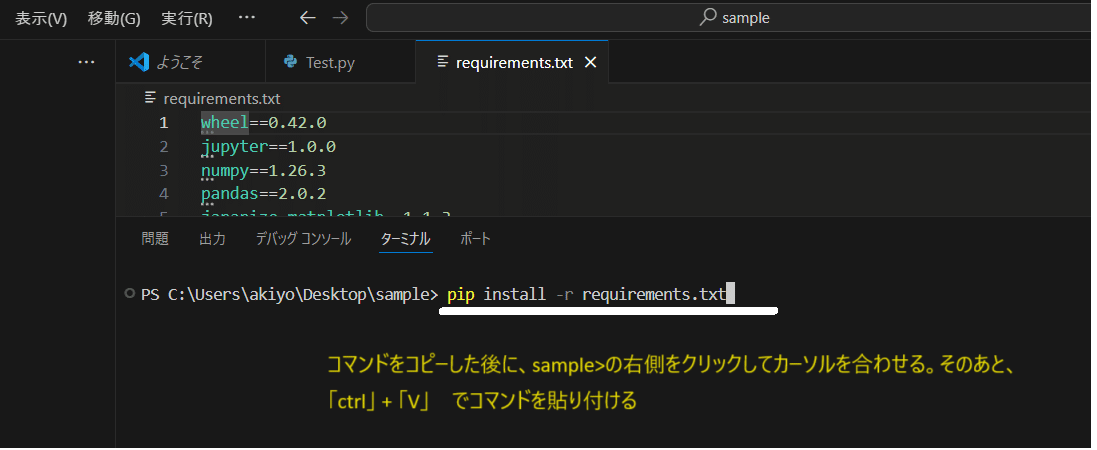Show the 出力 panel tab
The width and height of the screenshot is (1097, 450).
pos(213,239)
